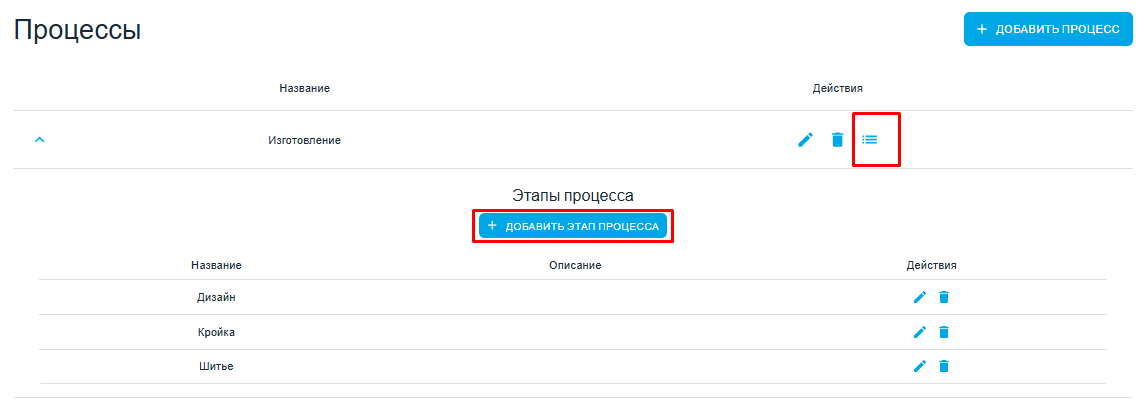Click the Название header in stages table
Image resolution: width=1141 pixels, height=412 pixels.
pos(216,265)
